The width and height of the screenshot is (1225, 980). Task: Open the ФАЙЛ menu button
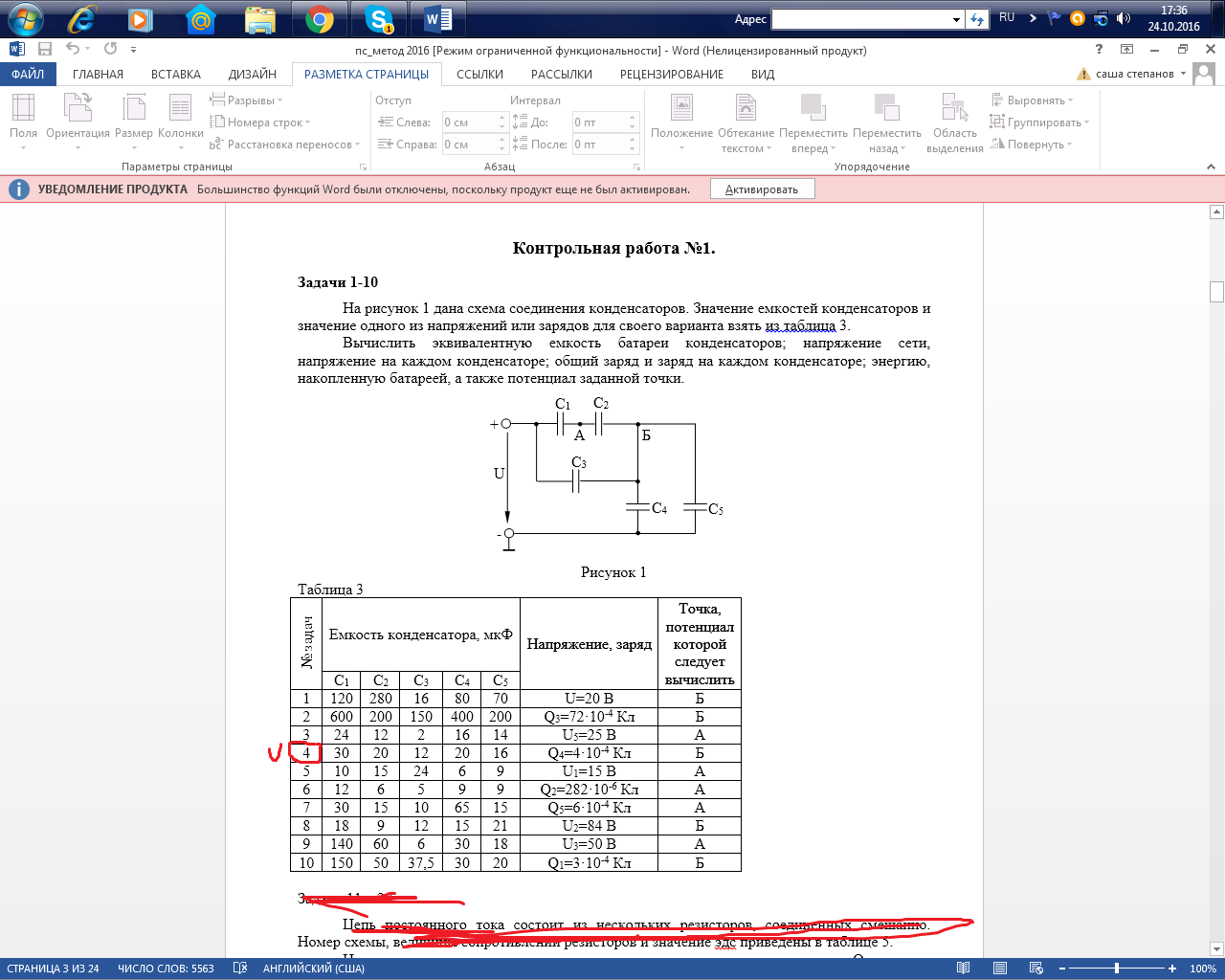tap(28, 74)
